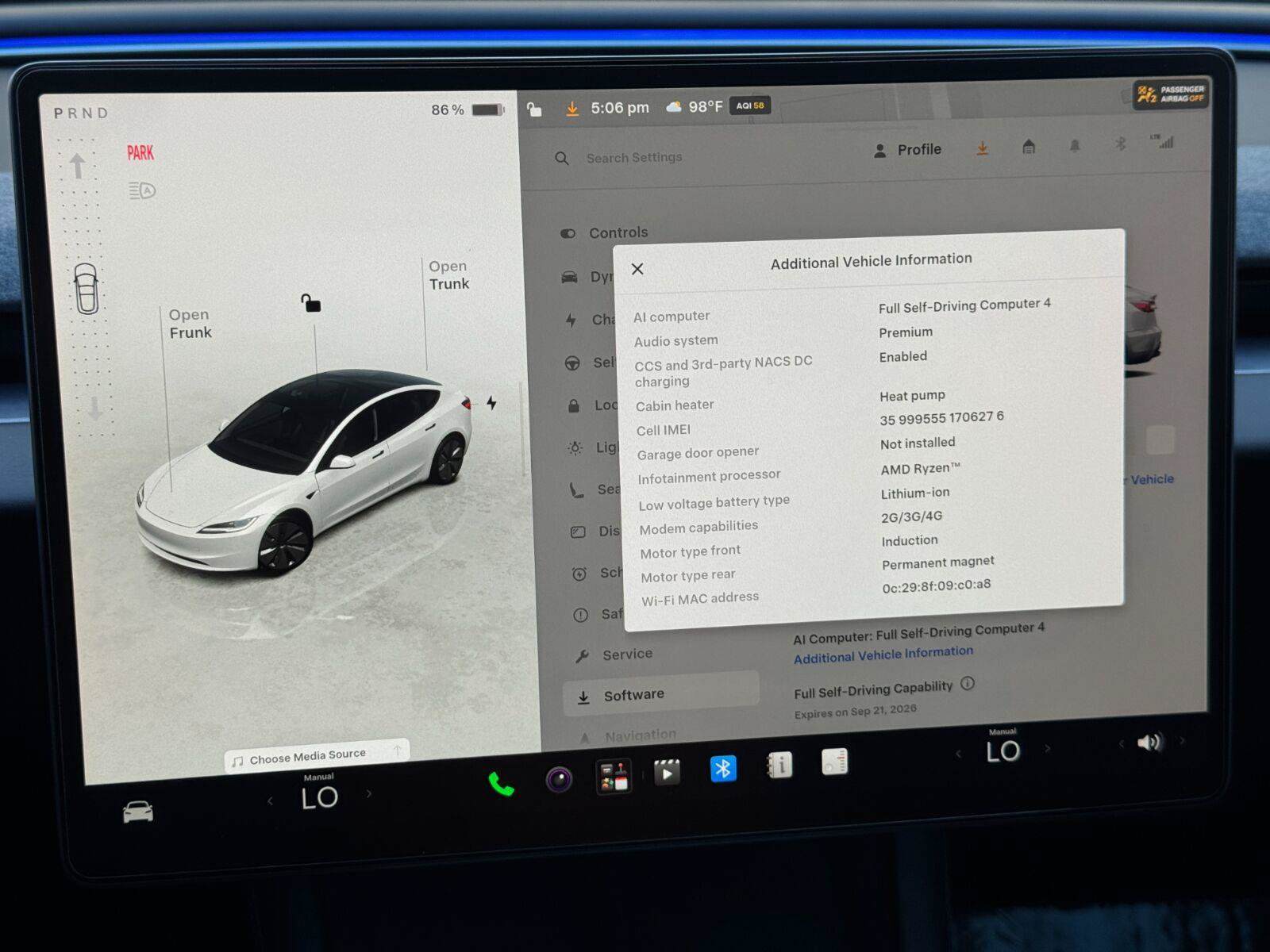Tap Full Self-Driving Computer 4 value
This screenshot has height=952, width=1270.
click(x=964, y=305)
